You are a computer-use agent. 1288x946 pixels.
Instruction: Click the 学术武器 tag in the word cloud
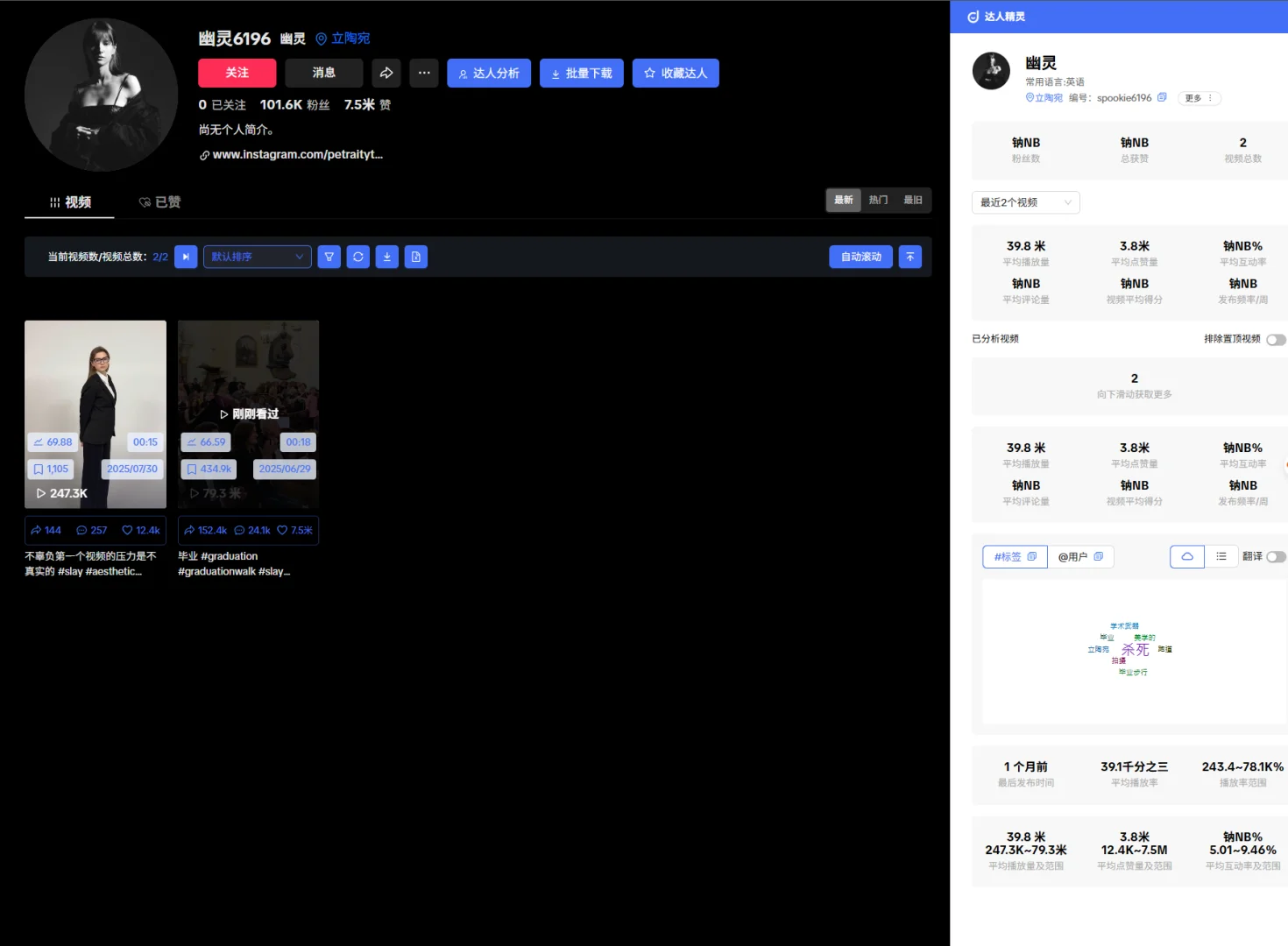click(x=1125, y=626)
